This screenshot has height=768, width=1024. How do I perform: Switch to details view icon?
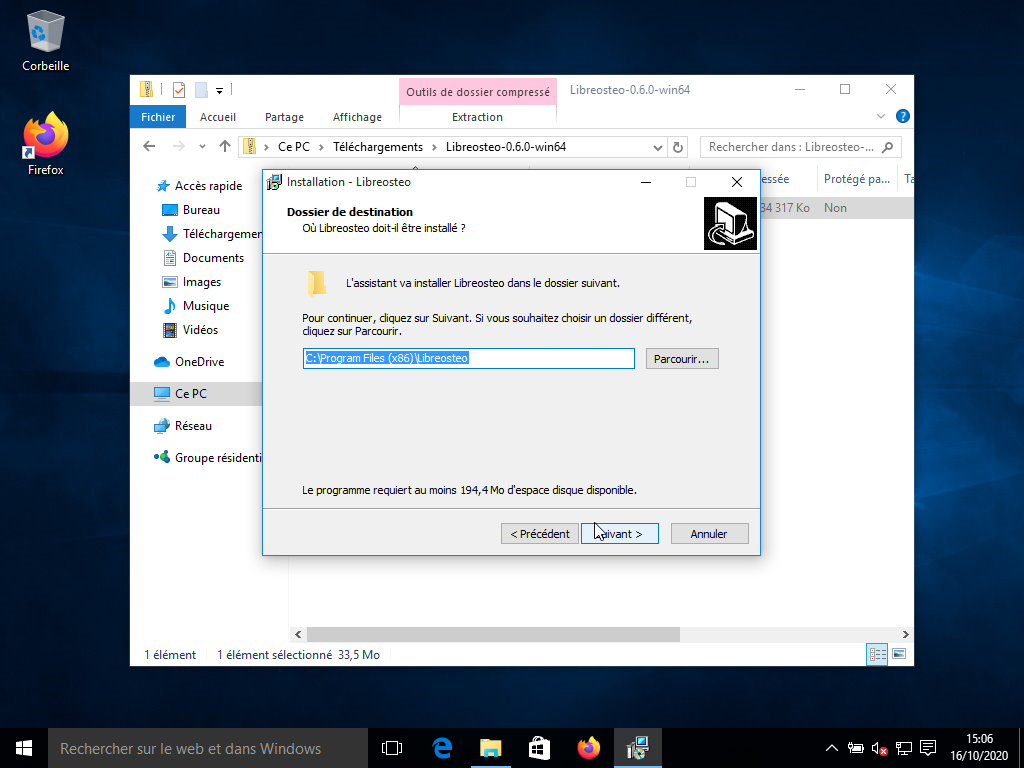(877, 654)
